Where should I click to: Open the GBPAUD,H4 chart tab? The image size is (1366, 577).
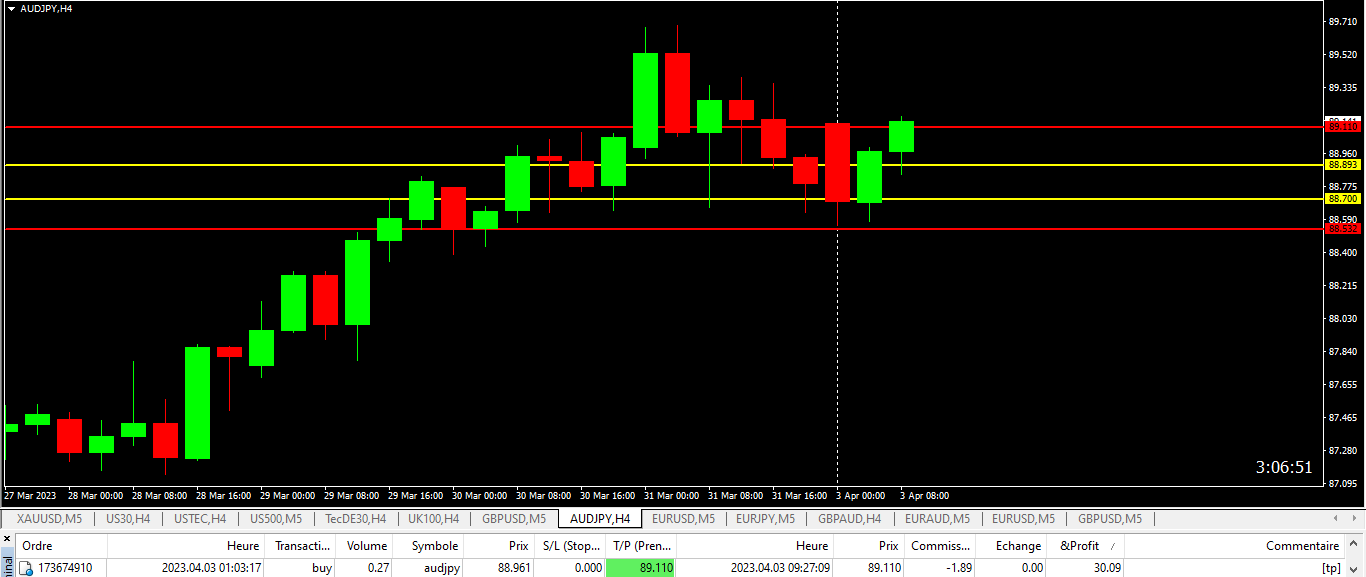coord(850,519)
